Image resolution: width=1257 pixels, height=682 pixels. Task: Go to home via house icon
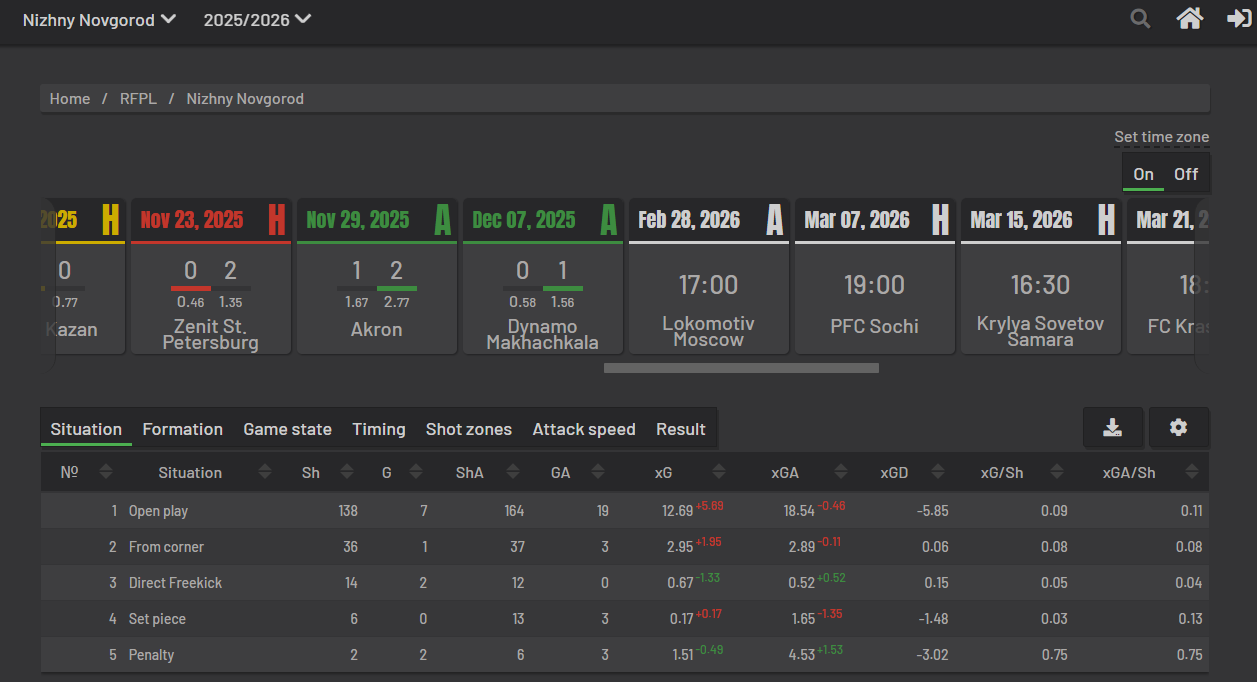coord(1189,19)
